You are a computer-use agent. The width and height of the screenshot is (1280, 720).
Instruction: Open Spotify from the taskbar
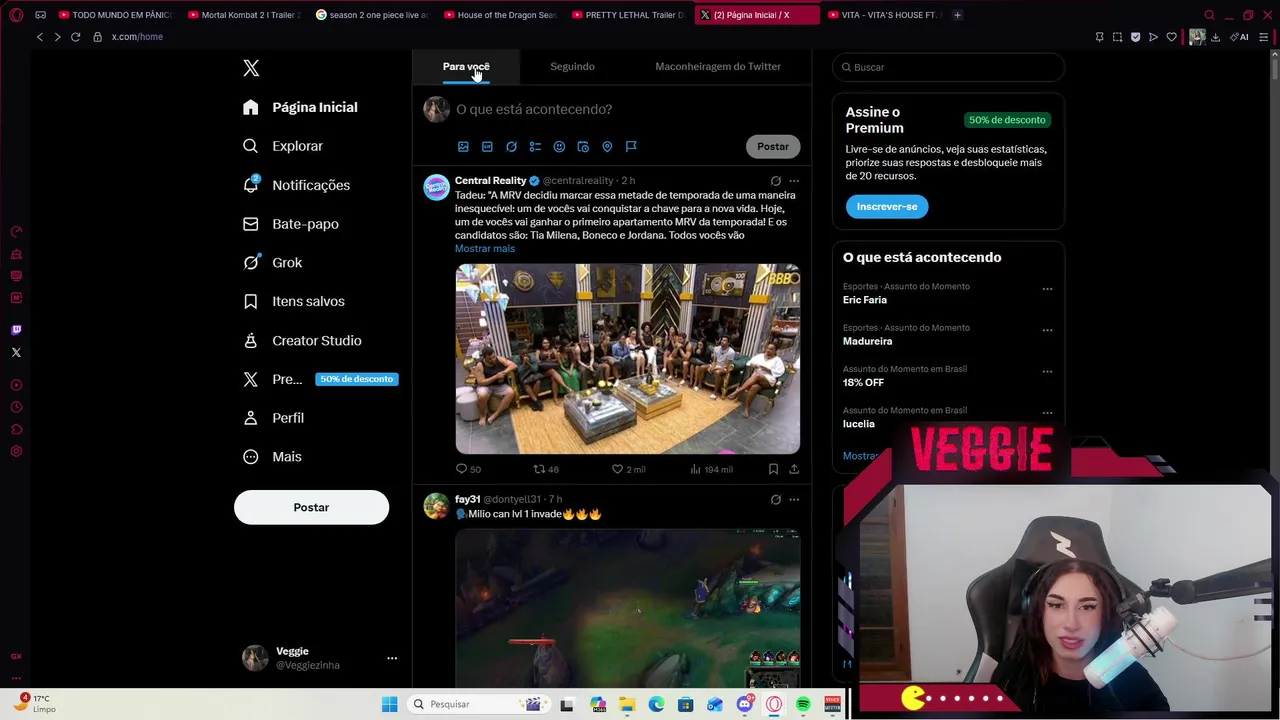(x=803, y=704)
